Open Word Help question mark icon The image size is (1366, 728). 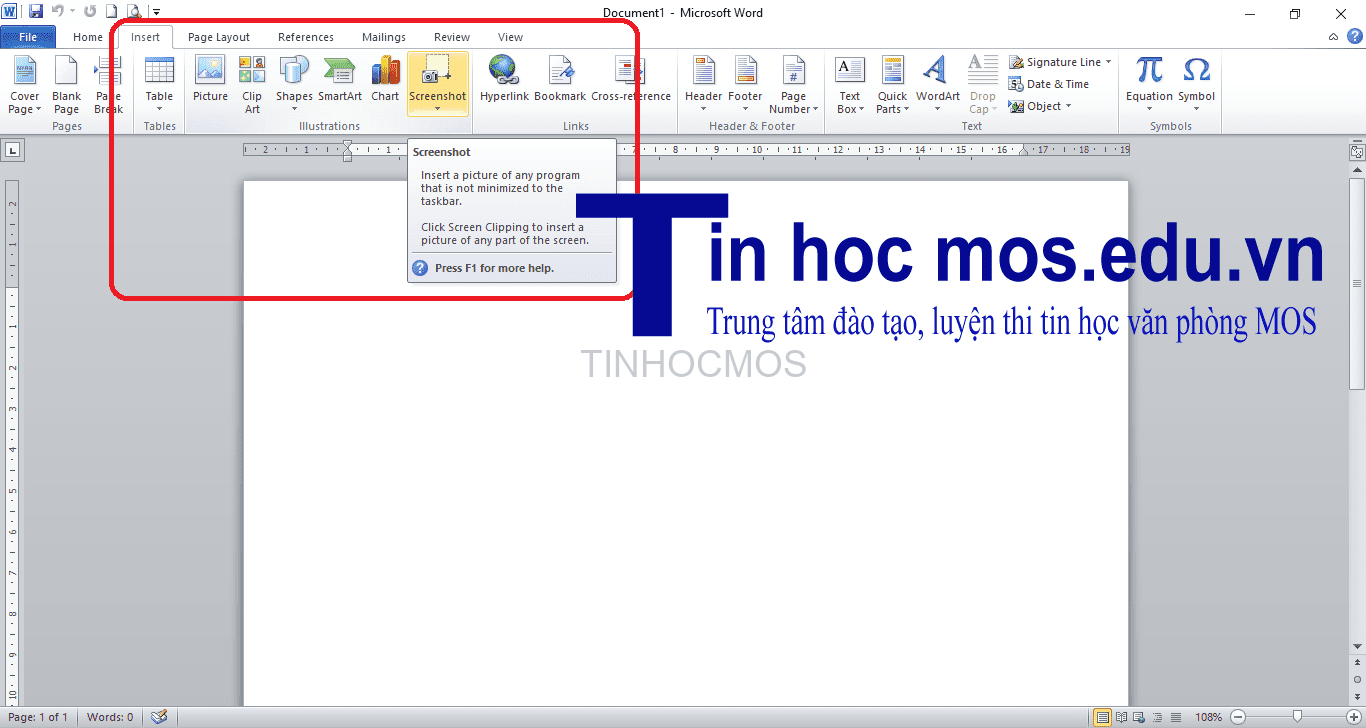1354,37
